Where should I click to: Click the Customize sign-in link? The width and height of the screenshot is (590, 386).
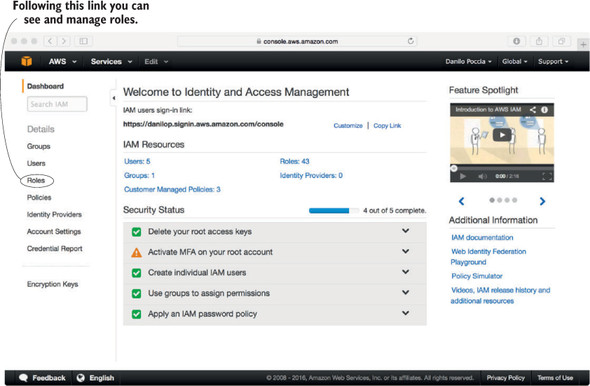pos(348,126)
